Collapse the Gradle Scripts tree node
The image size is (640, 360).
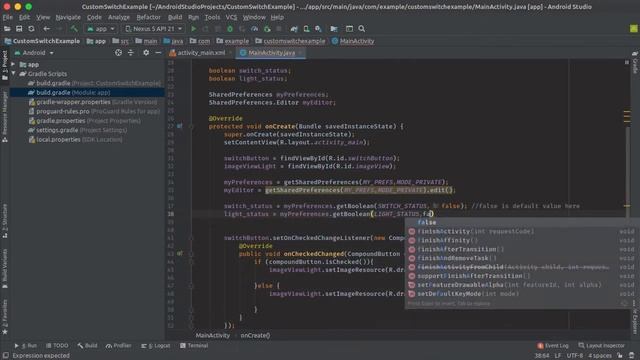[13, 74]
